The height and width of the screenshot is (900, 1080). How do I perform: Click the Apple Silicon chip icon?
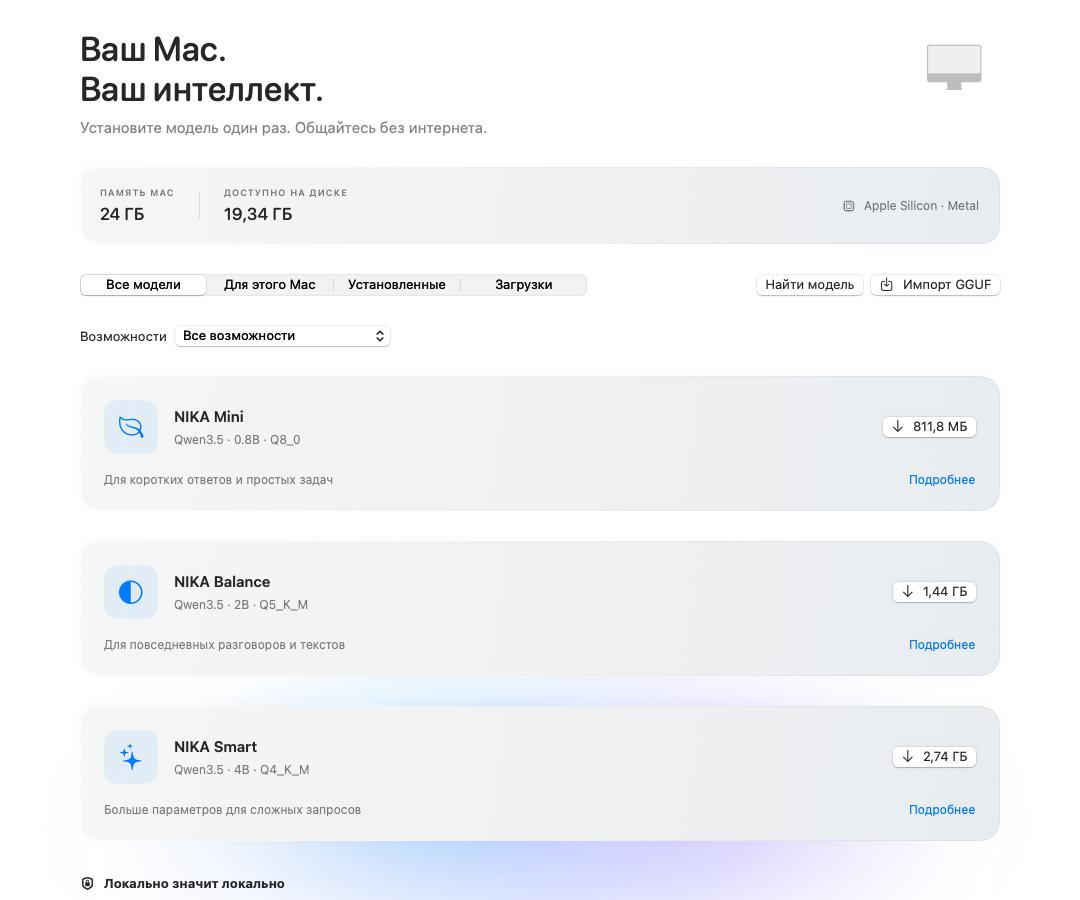pos(849,206)
